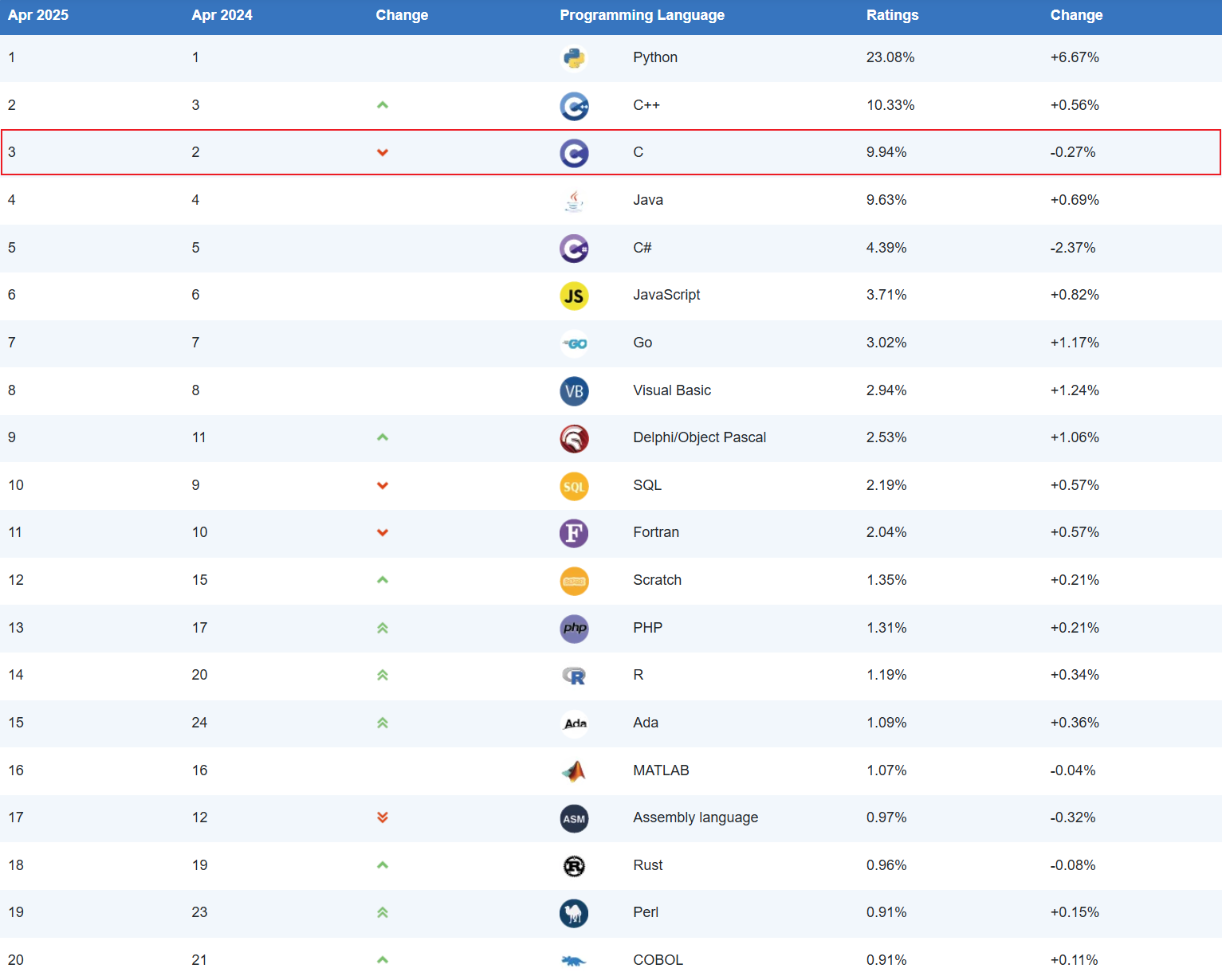This screenshot has height=980, width=1222.
Task: Click the Perl camel icon
Action: click(574, 913)
